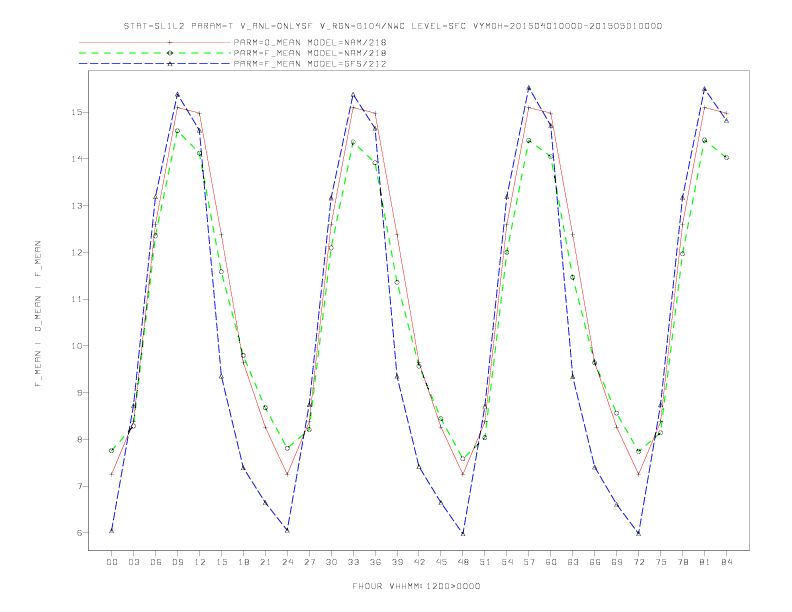This screenshot has width=792, height=612.
Task: Click x-axis tick label 12
Action: pyautogui.click(x=200, y=562)
